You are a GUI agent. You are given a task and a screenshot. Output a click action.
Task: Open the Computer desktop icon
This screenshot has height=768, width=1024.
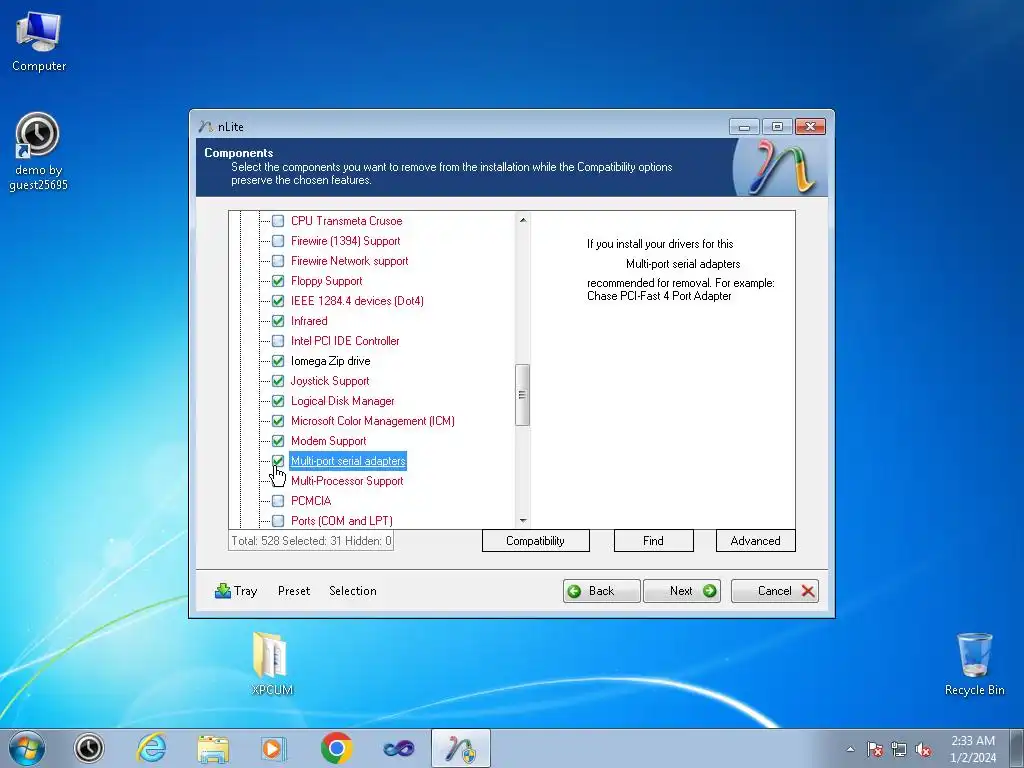[39, 40]
